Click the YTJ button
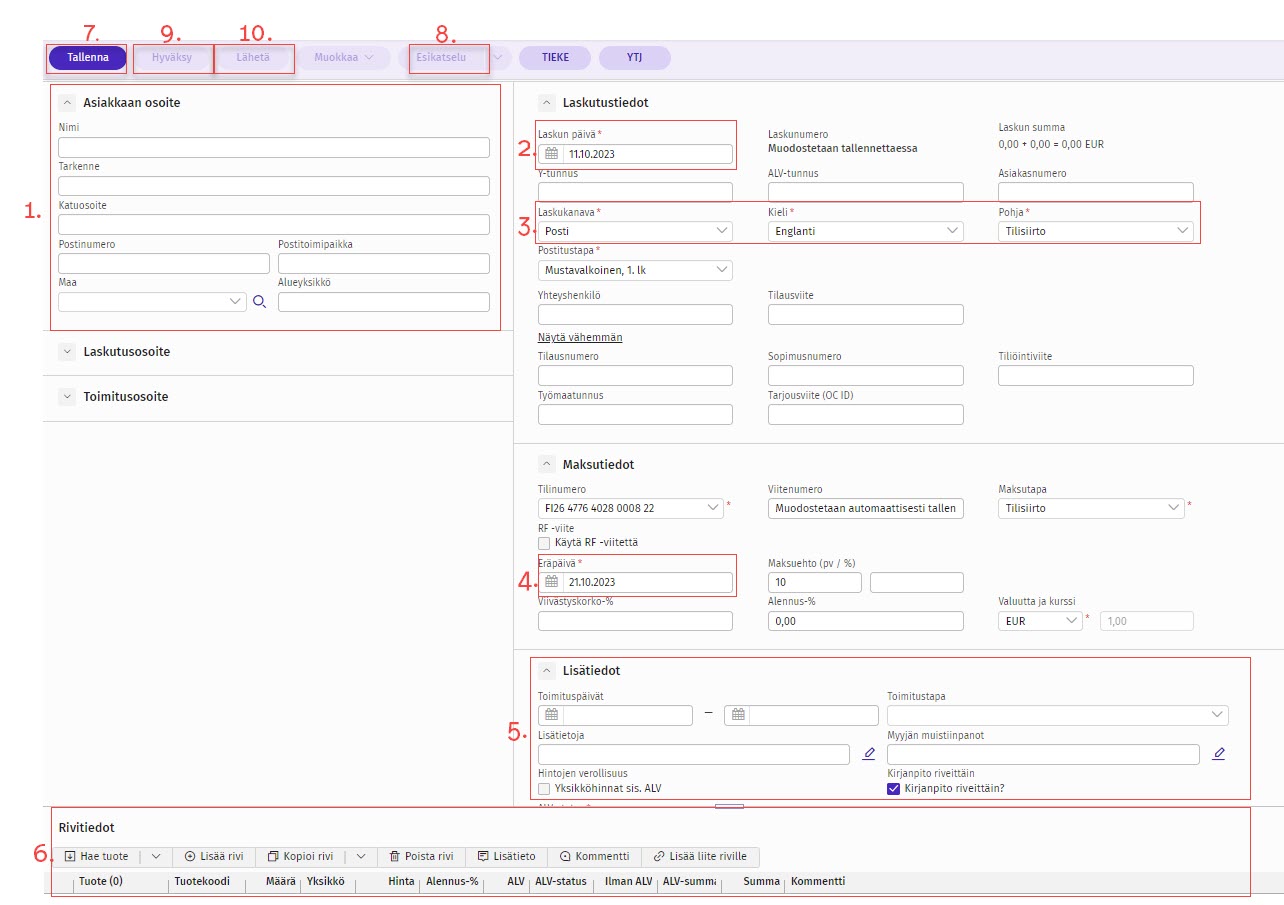Image resolution: width=1284 pixels, height=905 pixels. (634, 58)
